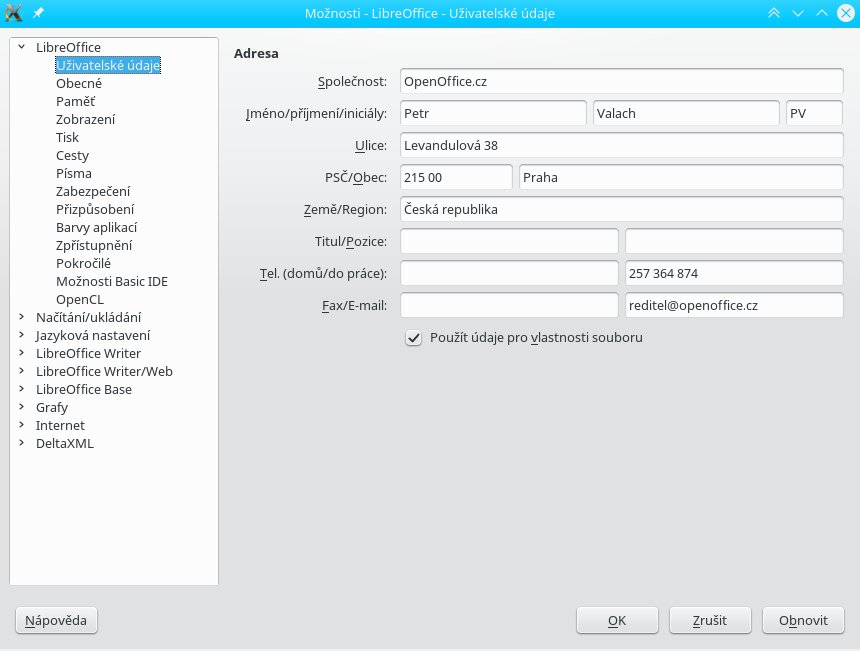The height and width of the screenshot is (651, 860).
Task: Close the Možnosti dialog window
Action: point(846,13)
